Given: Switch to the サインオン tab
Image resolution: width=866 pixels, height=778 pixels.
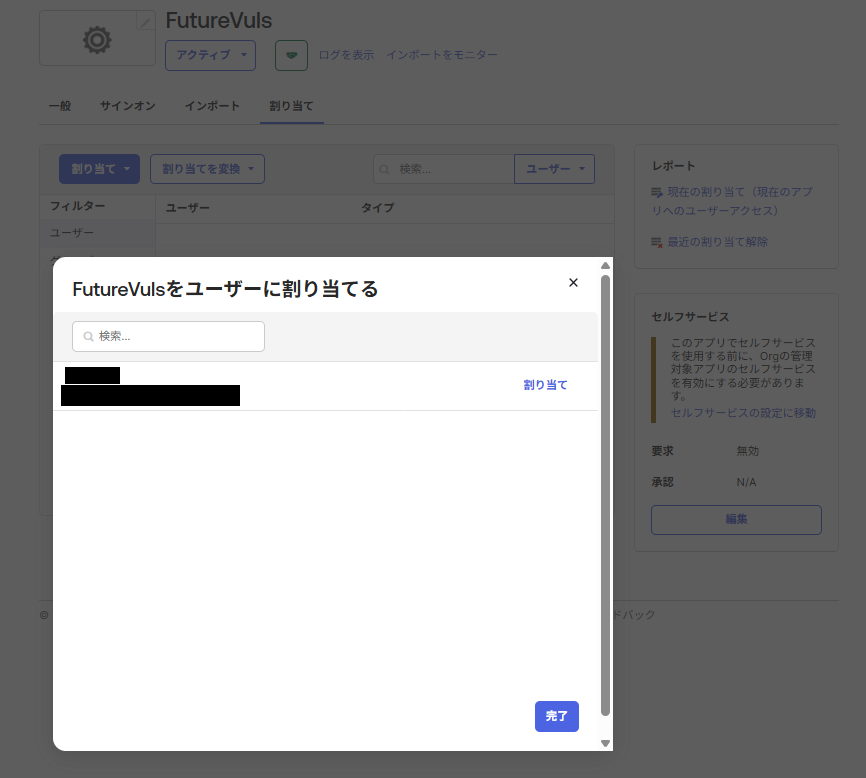Looking at the screenshot, I should pyautogui.click(x=128, y=105).
